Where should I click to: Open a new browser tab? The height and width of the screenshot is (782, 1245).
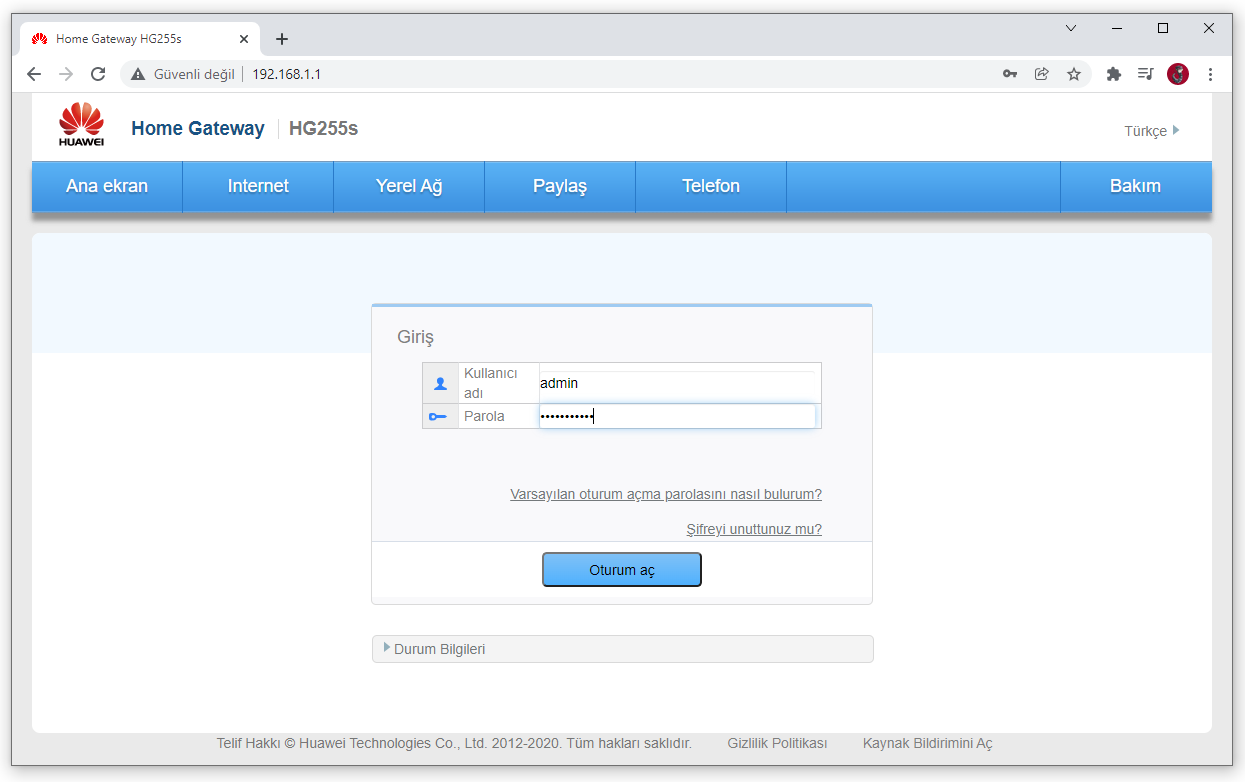[x=282, y=39]
